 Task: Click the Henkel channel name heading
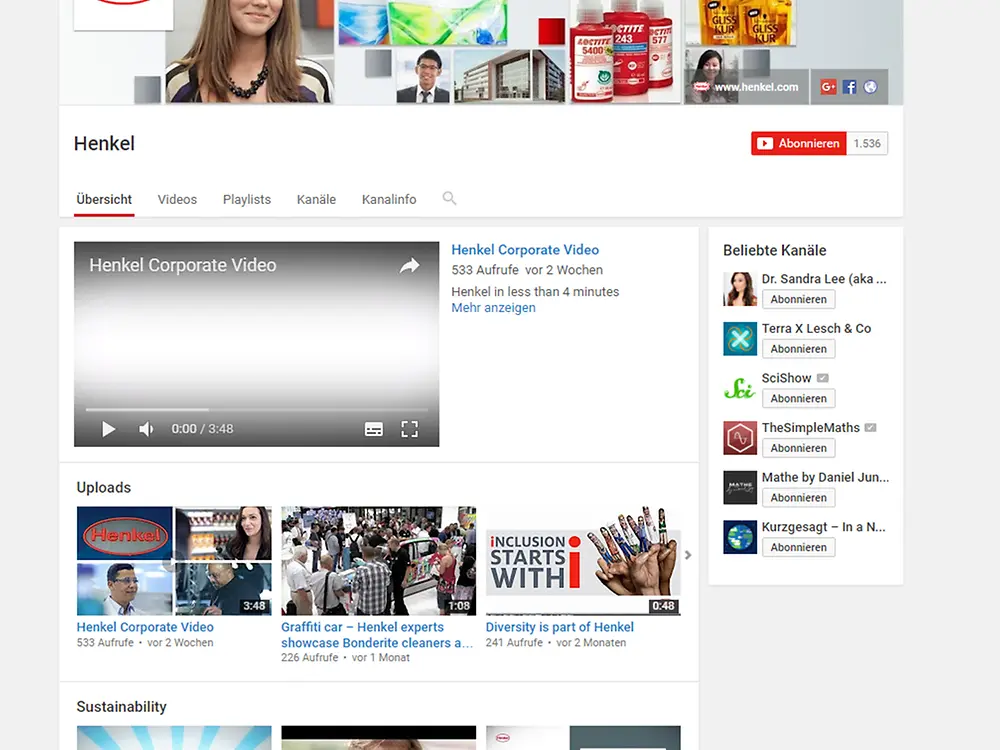coord(104,144)
